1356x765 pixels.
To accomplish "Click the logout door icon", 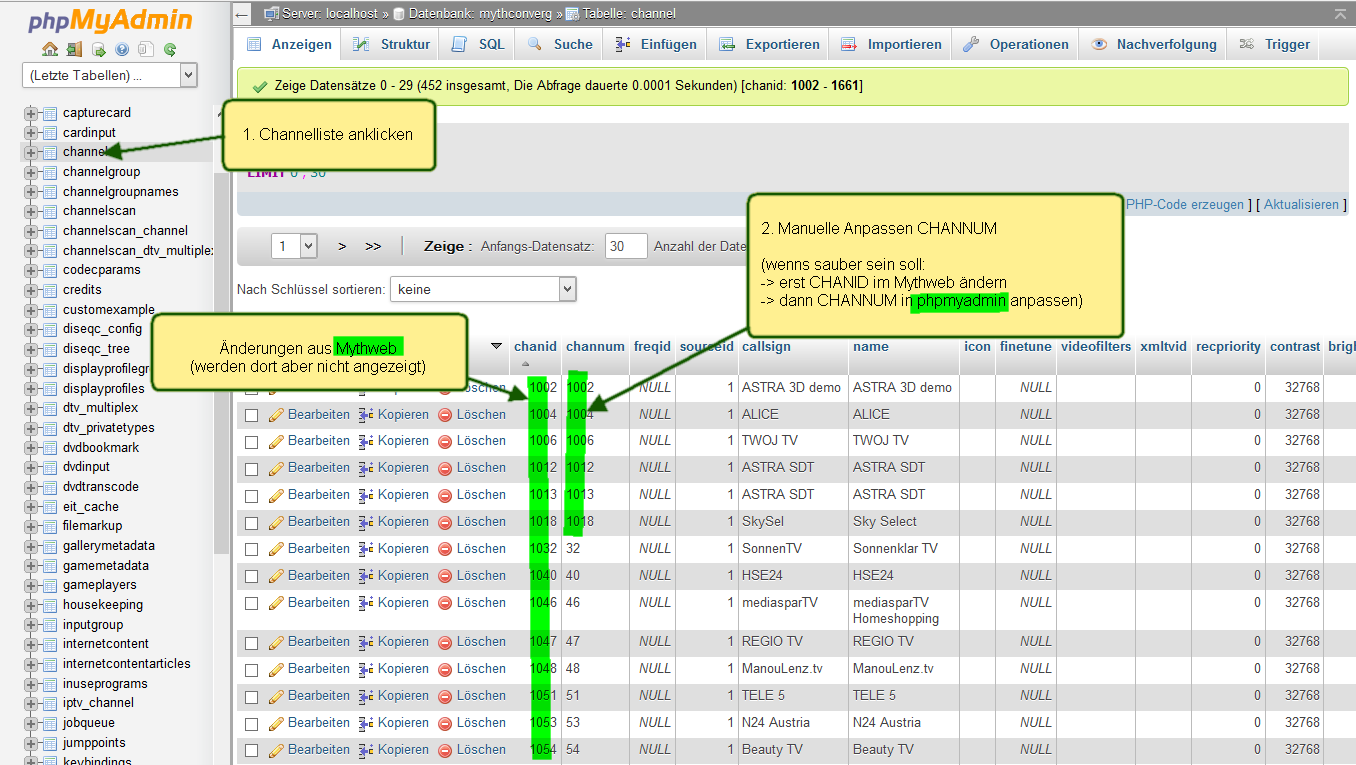I will click(x=74, y=49).
